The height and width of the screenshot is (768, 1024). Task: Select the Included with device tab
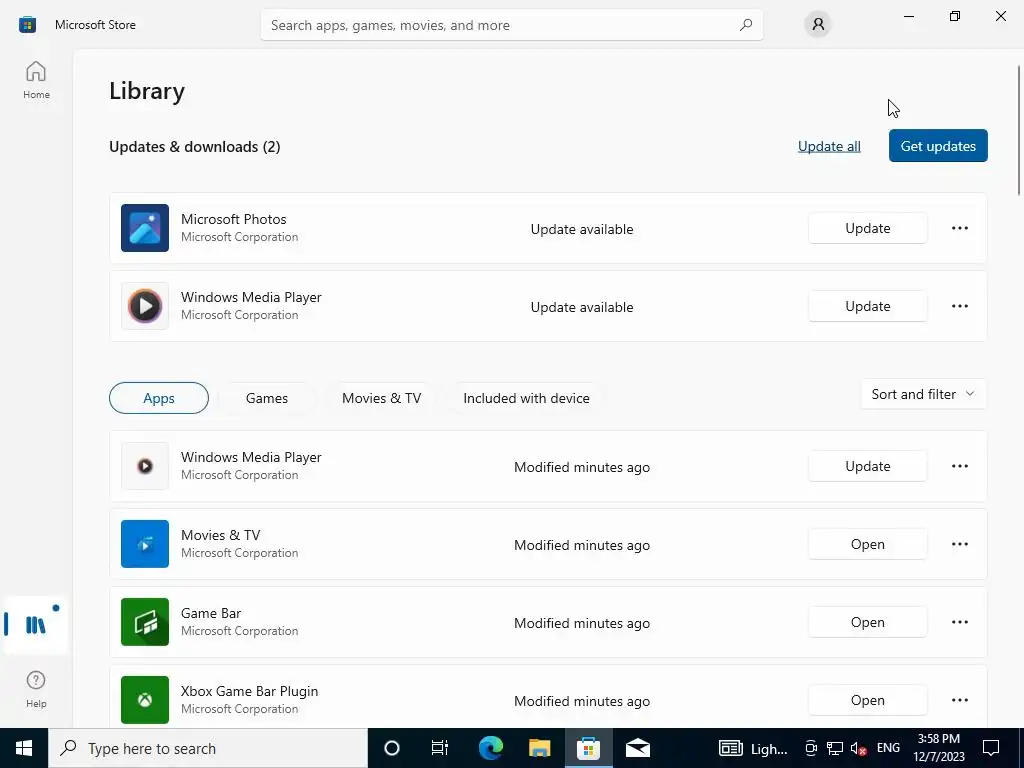(x=526, y=398)
